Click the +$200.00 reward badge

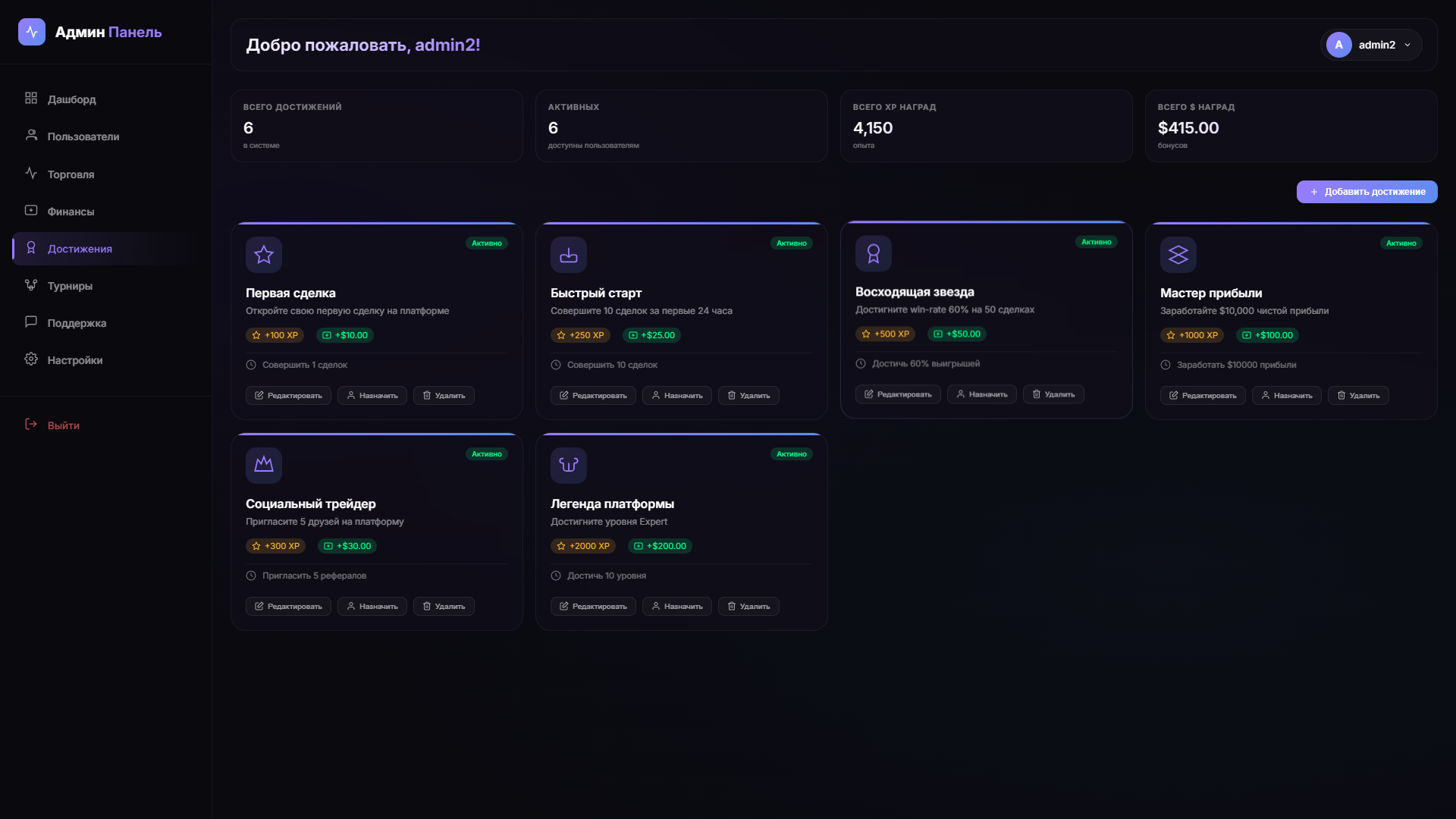coord(660,546)
